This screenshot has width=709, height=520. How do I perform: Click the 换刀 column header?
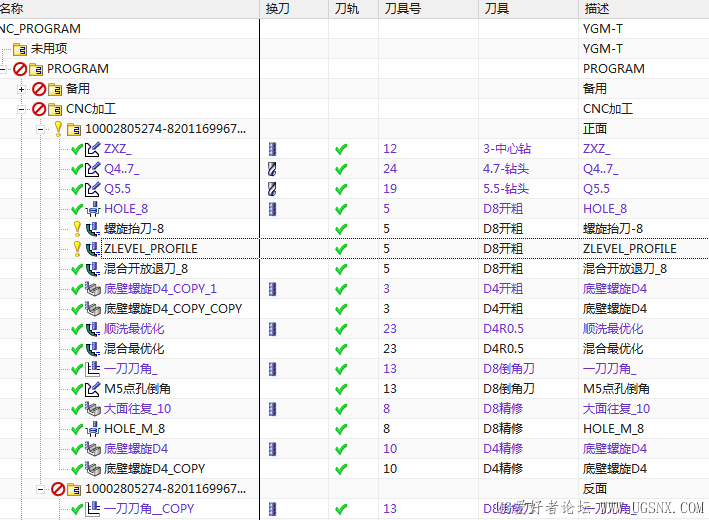[294, 9]
